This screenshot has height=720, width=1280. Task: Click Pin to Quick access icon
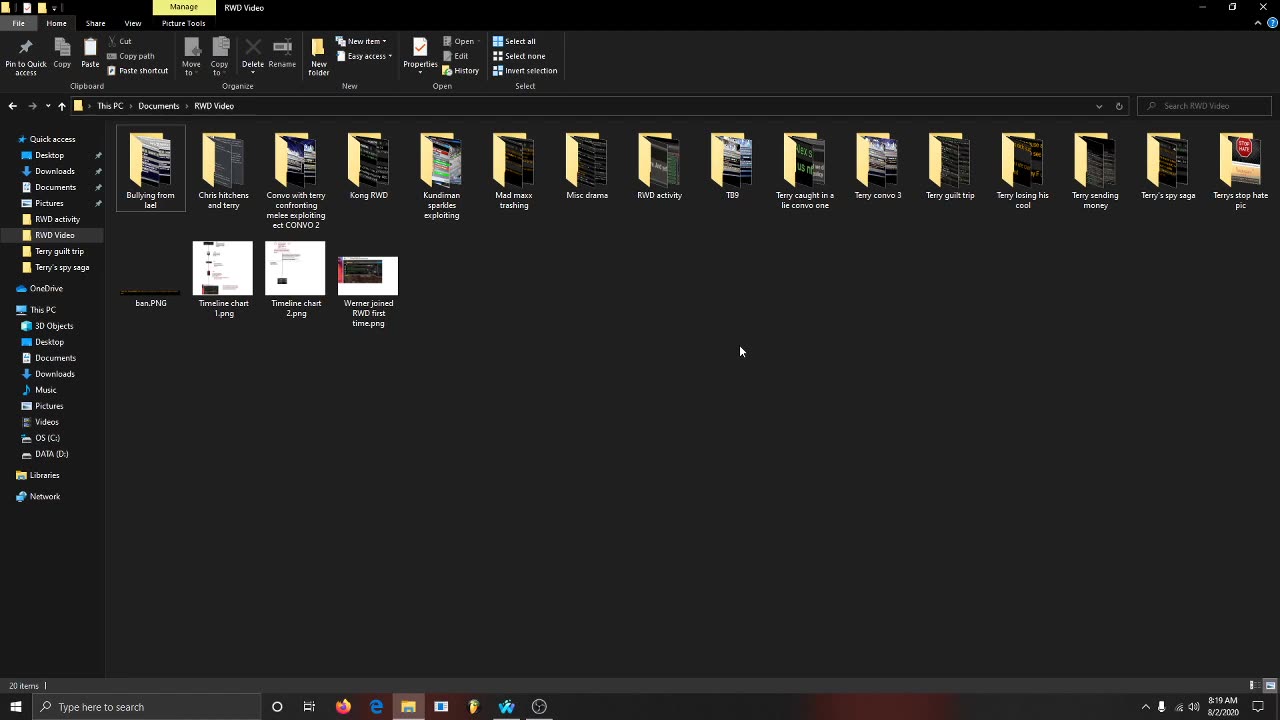(25, 56)
